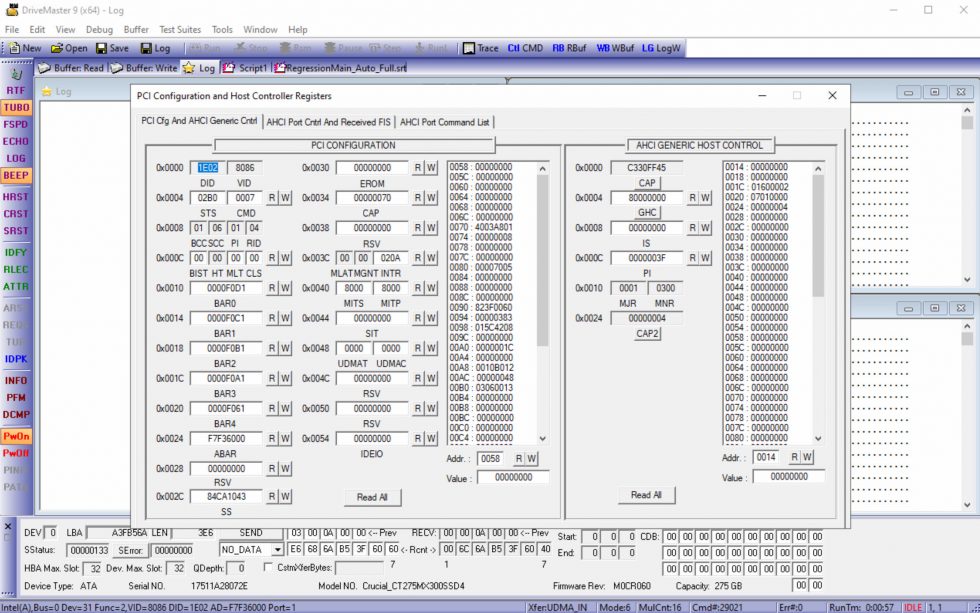Open the Buffer: Write document tab

coord(145,68)
